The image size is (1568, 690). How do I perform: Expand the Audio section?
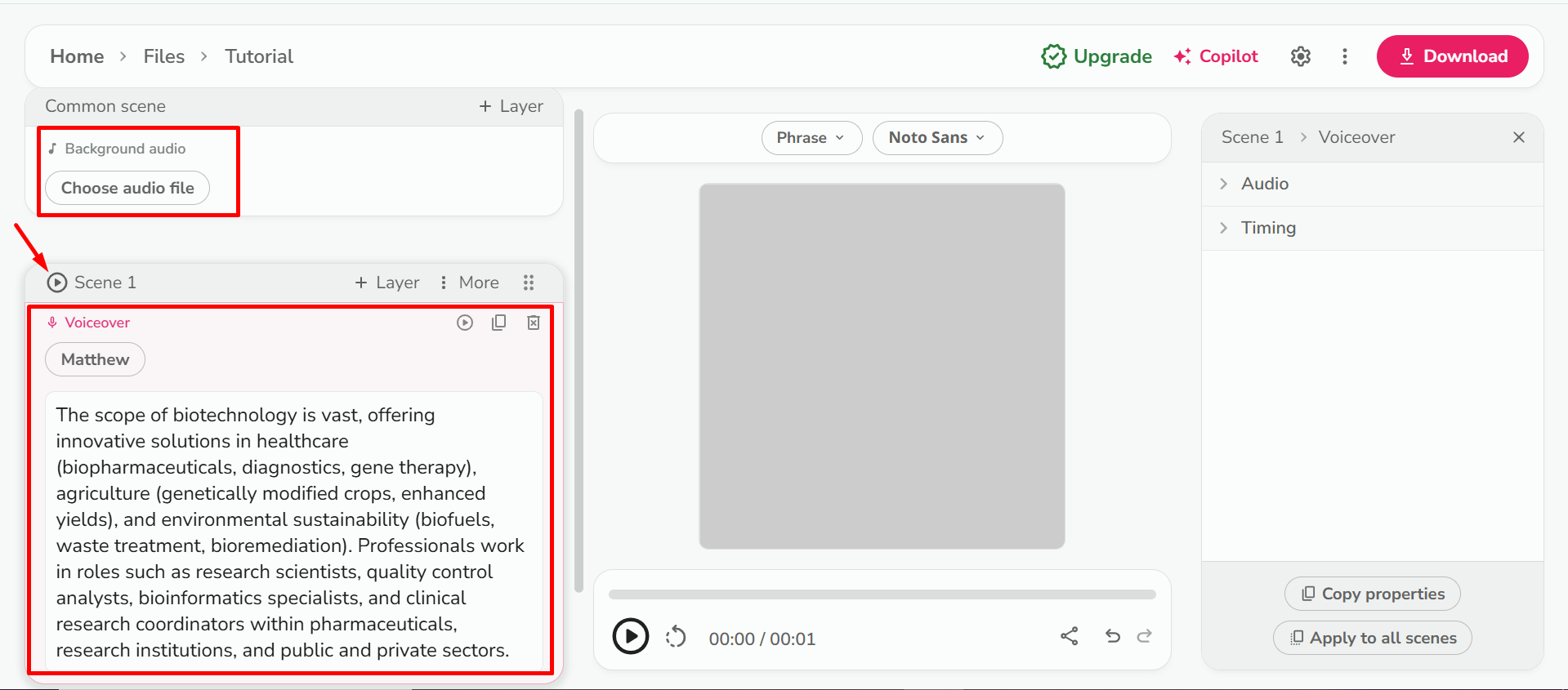(x=1373, y=184)
